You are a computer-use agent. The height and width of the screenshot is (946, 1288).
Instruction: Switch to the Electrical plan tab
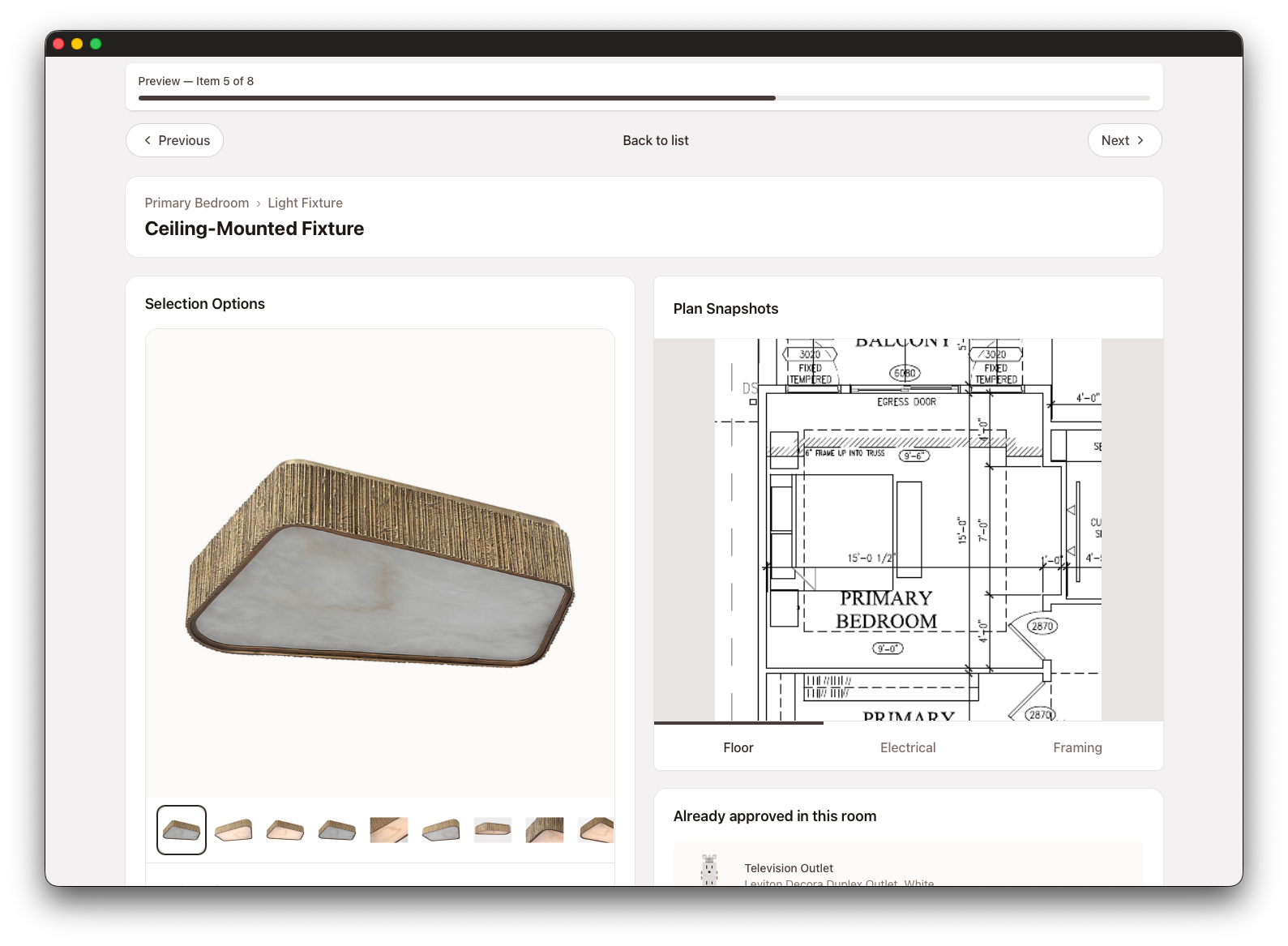[x=908, y=747]
